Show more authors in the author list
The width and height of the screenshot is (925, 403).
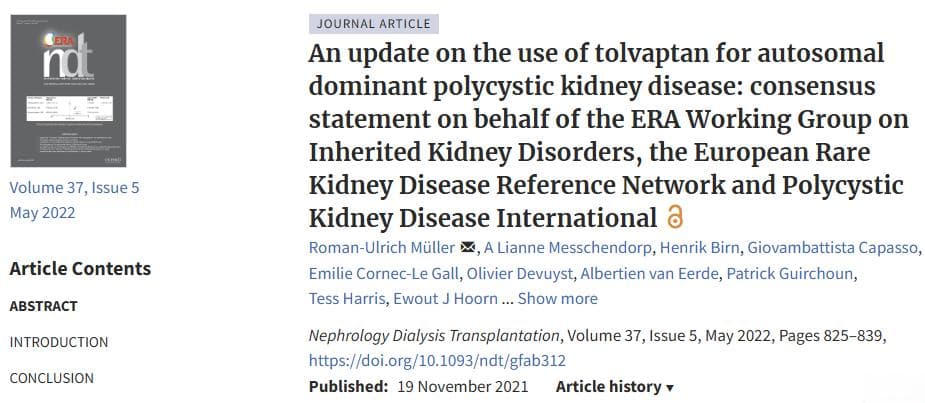557,299
